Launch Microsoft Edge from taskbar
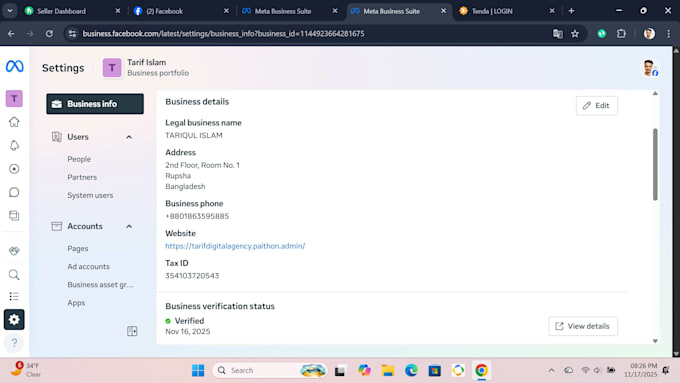 [x=411, y=370]
